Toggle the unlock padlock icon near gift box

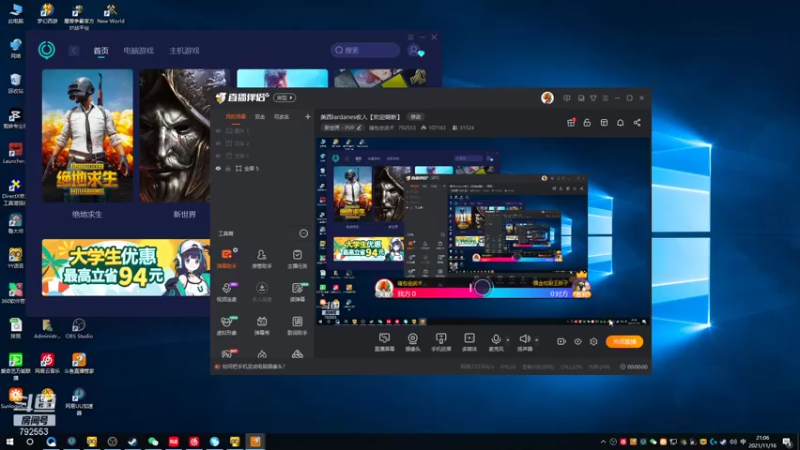tap(587, 122)
